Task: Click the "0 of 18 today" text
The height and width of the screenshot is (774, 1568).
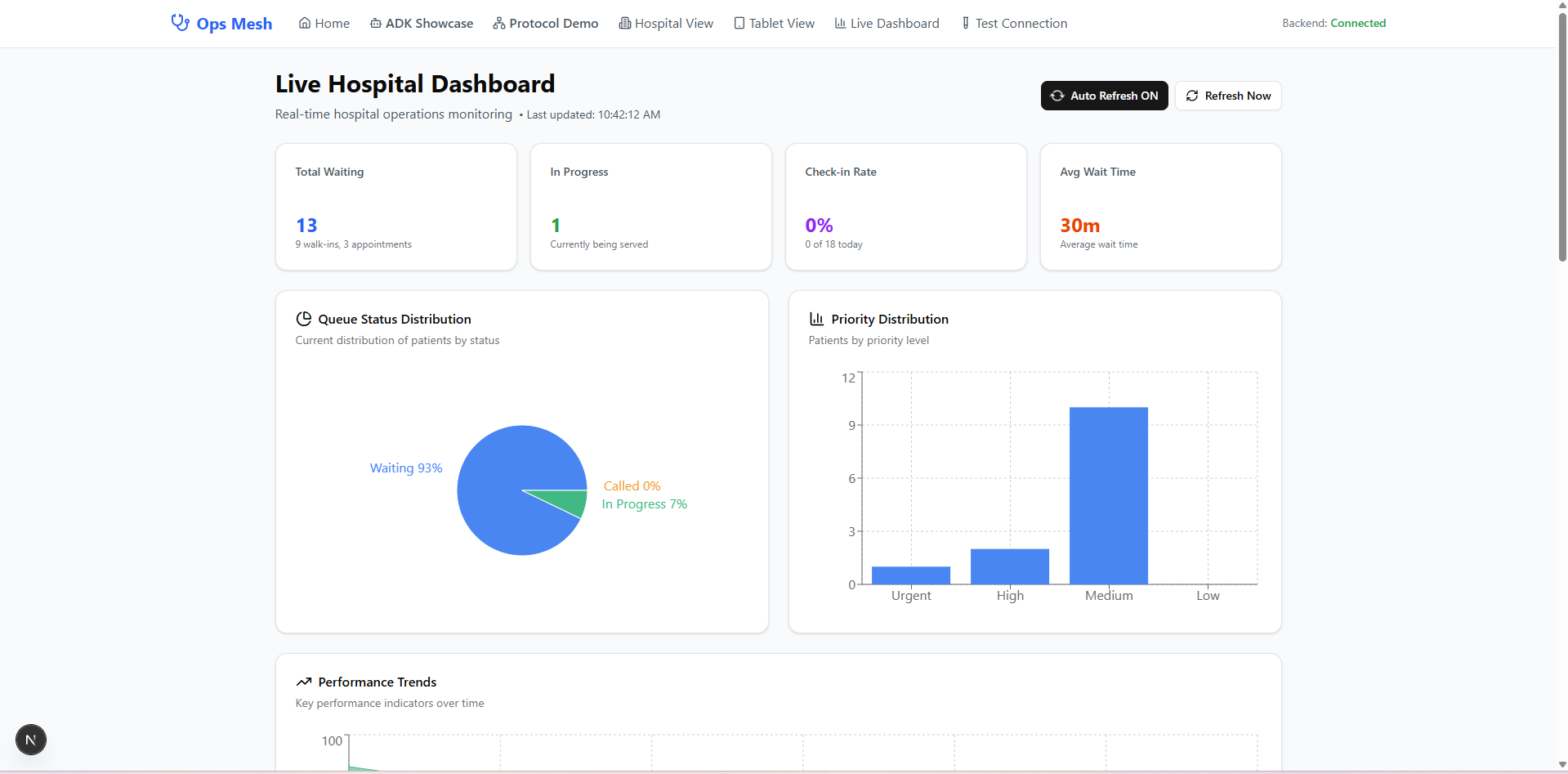Action: click(834, 244)
